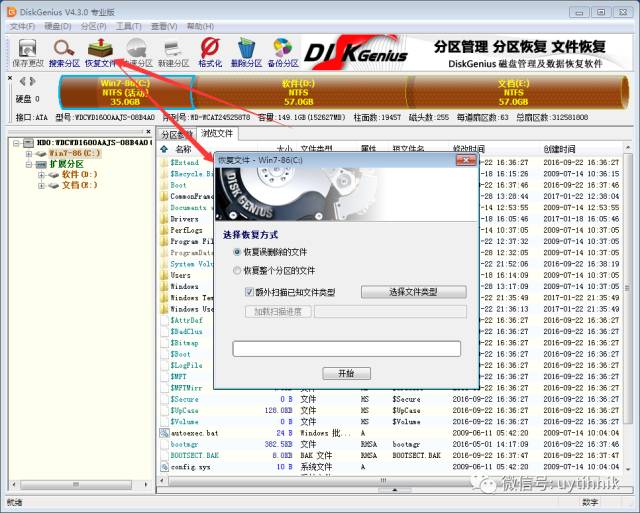Open the 备份分区 backup partition tool
Screen dimensions: 640x513
tap(283, 52)
